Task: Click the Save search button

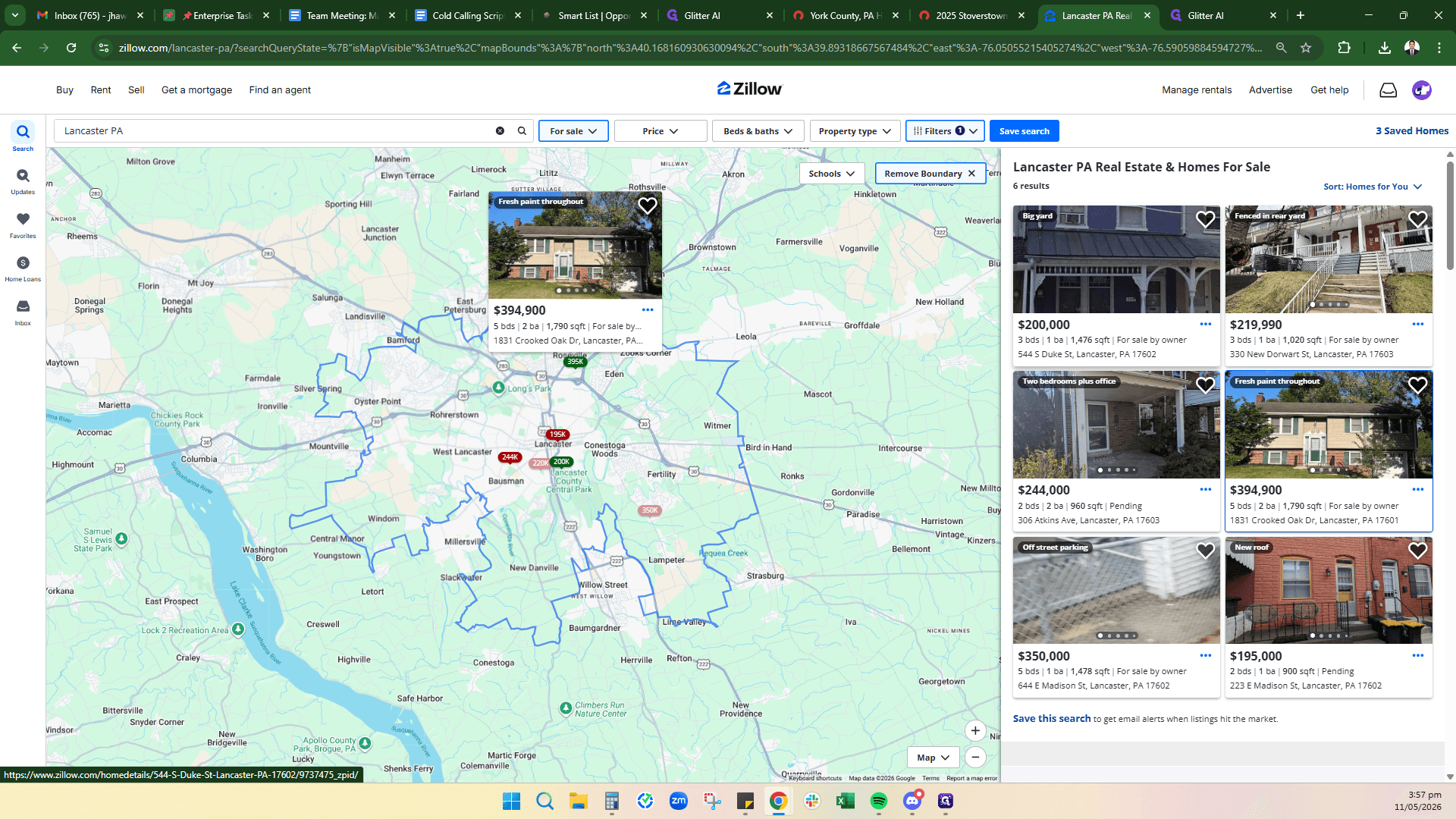Action: [x=1025, y=131]
